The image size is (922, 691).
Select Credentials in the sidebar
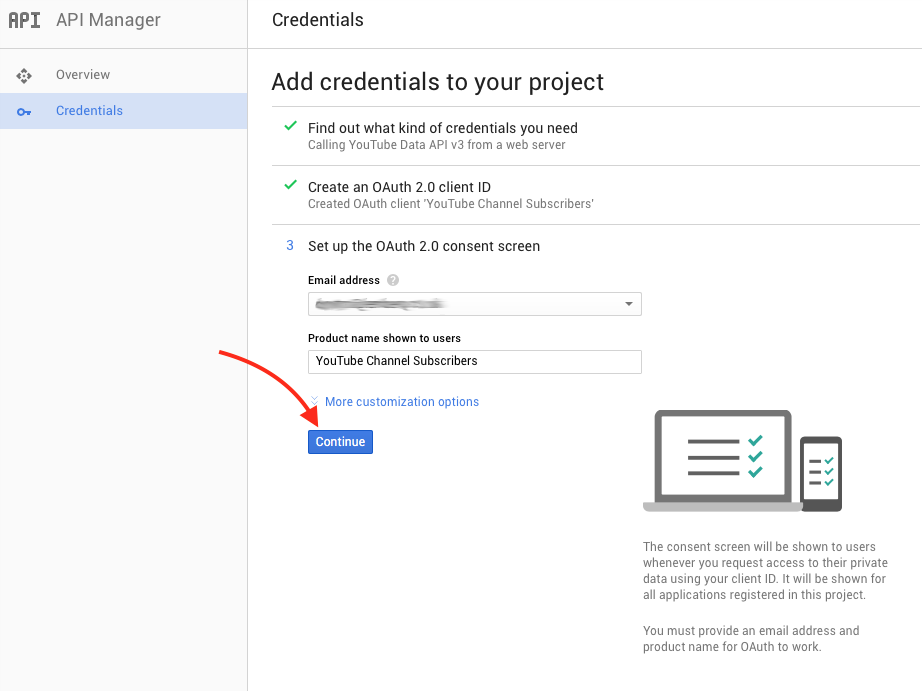pos(123,111)
